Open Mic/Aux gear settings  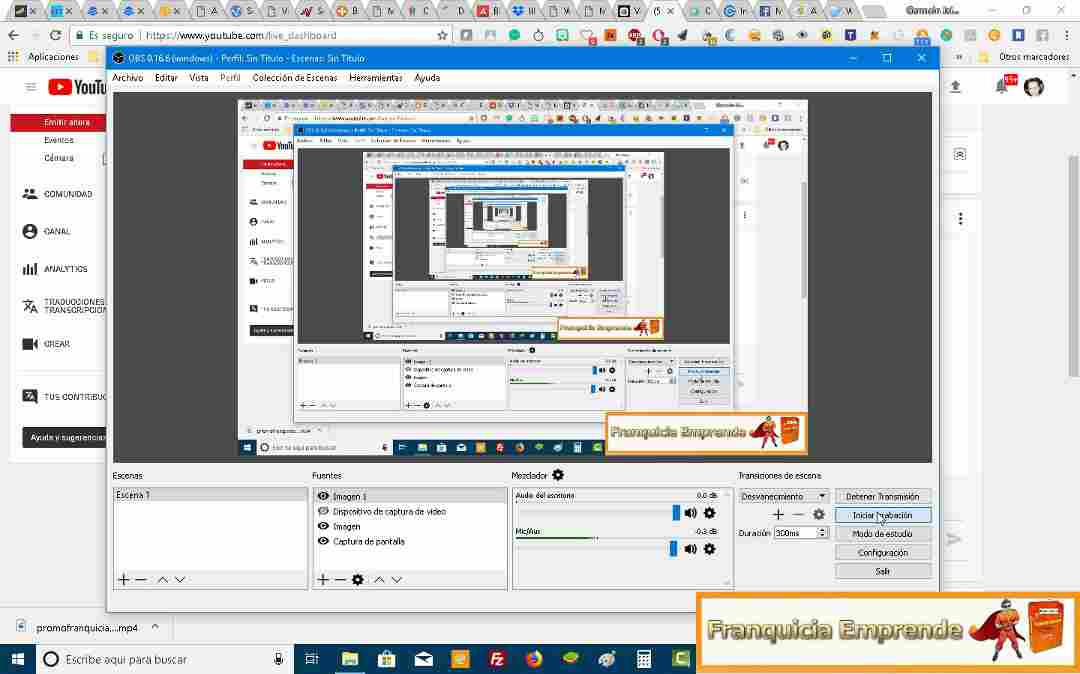click(709, 549)
